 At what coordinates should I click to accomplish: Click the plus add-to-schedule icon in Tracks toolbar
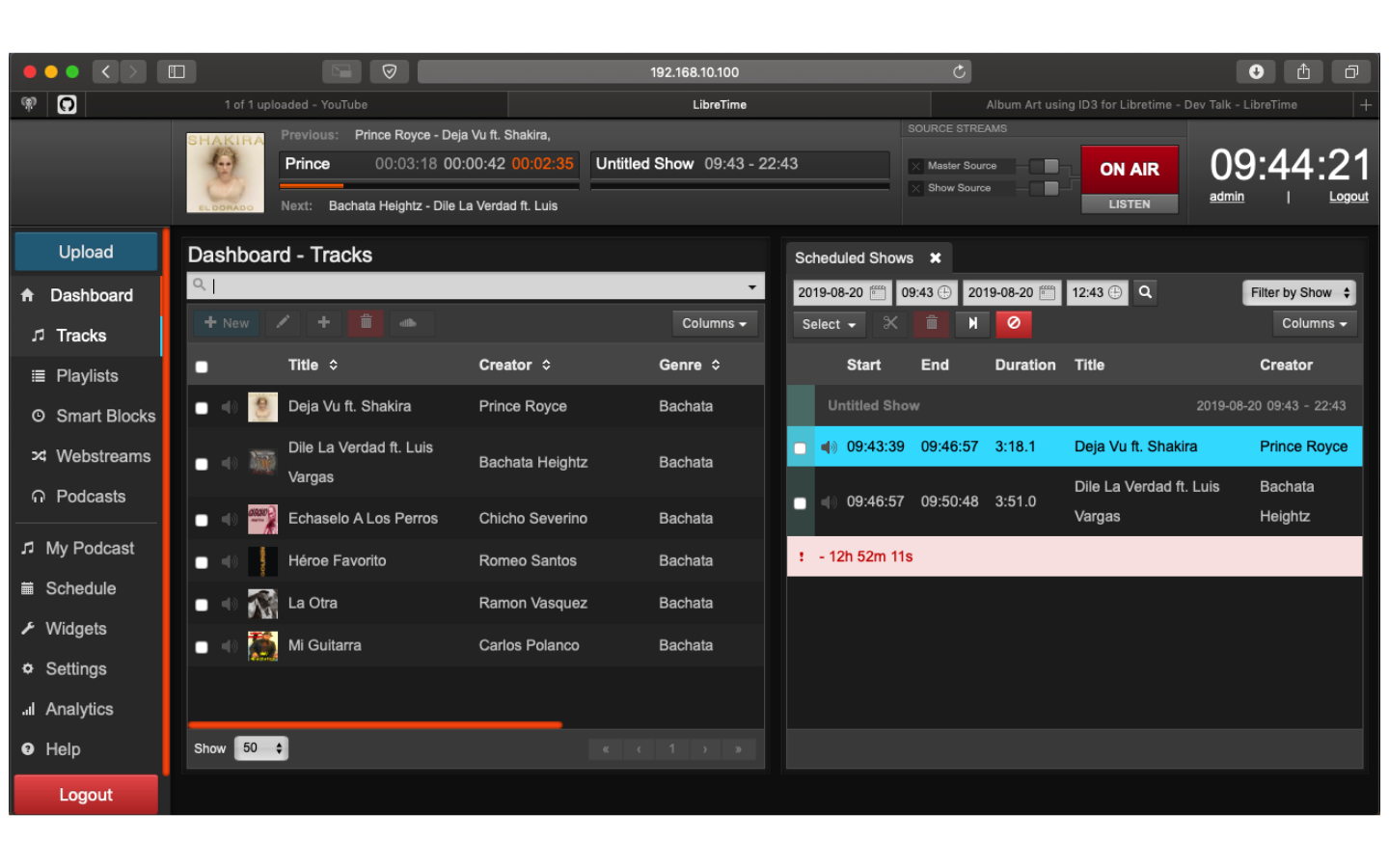pyautogui.click(x=324, y=323)
